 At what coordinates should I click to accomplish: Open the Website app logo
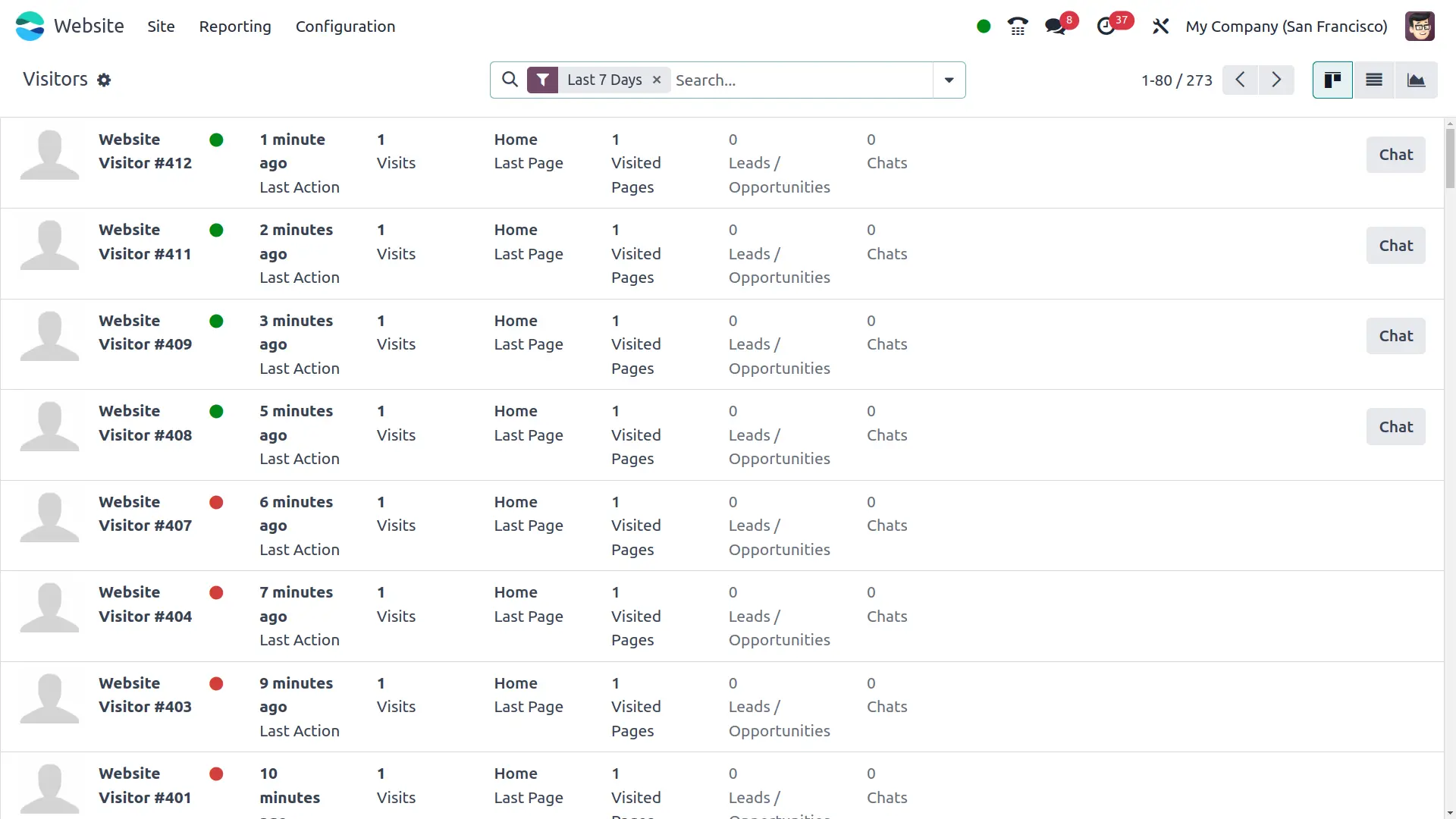pyautogui.click(x=30, y=27)
